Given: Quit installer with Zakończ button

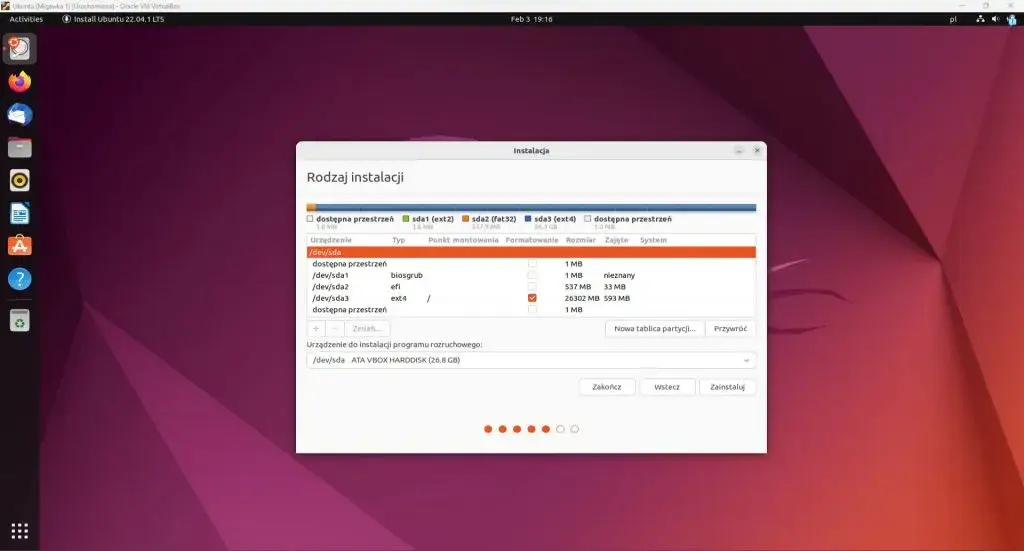Looking at the screenshot, I should [607, 387].
